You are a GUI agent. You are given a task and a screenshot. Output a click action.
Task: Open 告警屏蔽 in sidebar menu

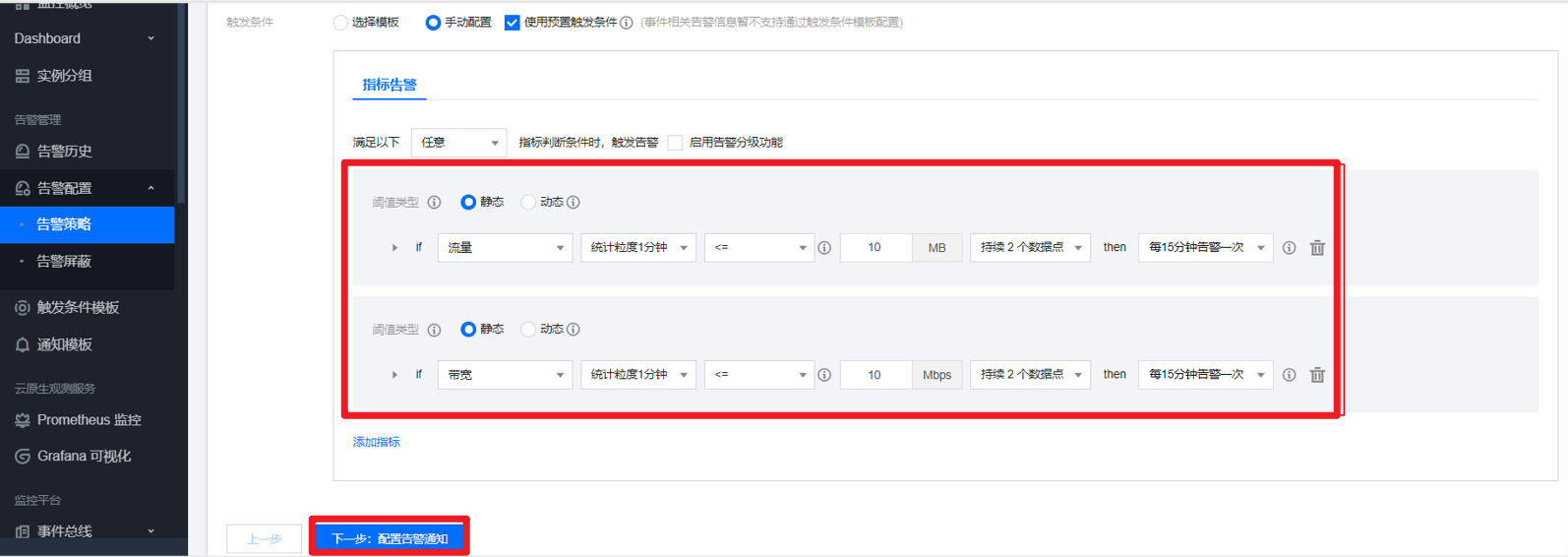(x=64, y=262)
